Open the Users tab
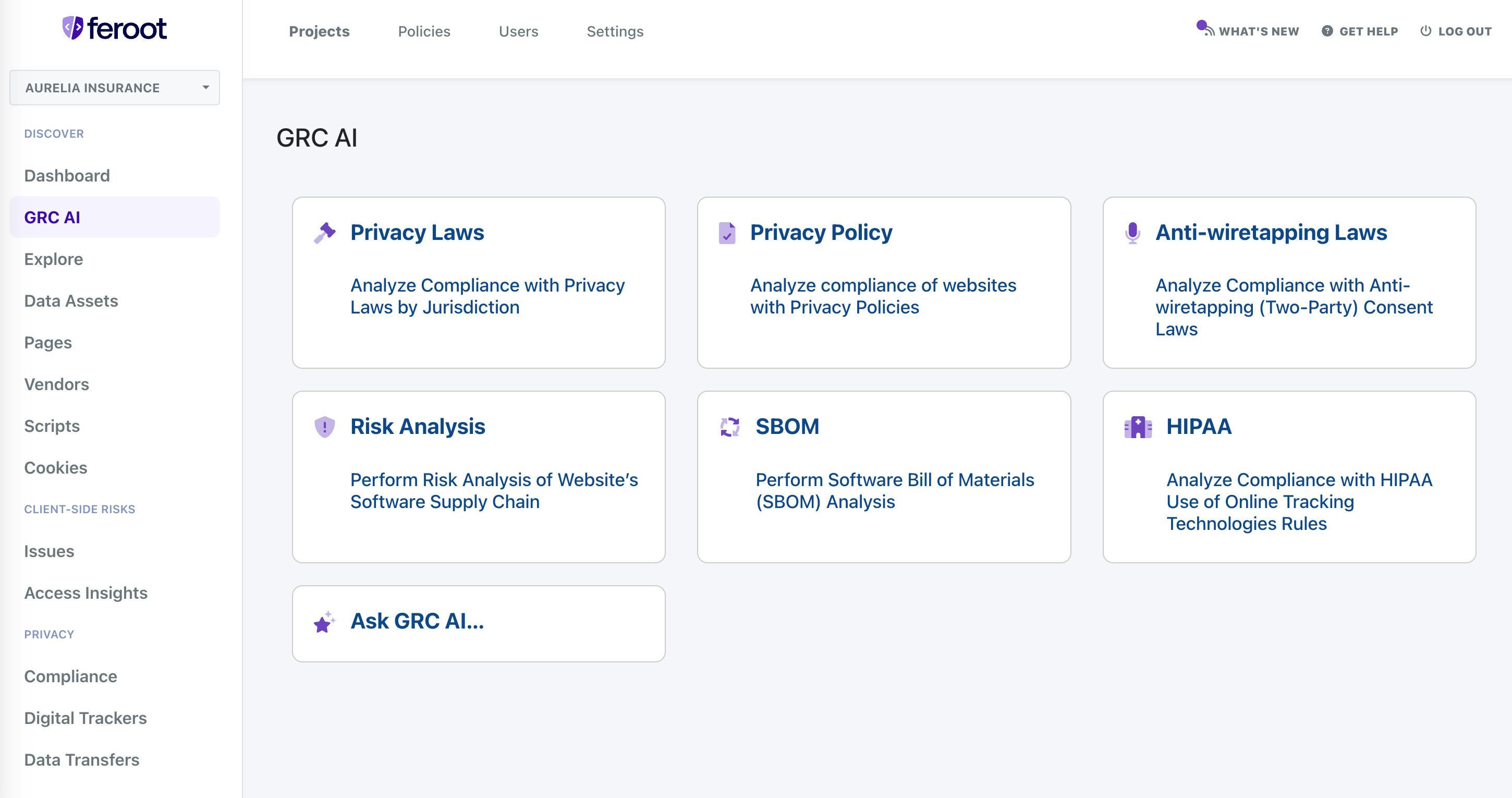The height and width of the screenshot is (798, 1512). point(518,31)
